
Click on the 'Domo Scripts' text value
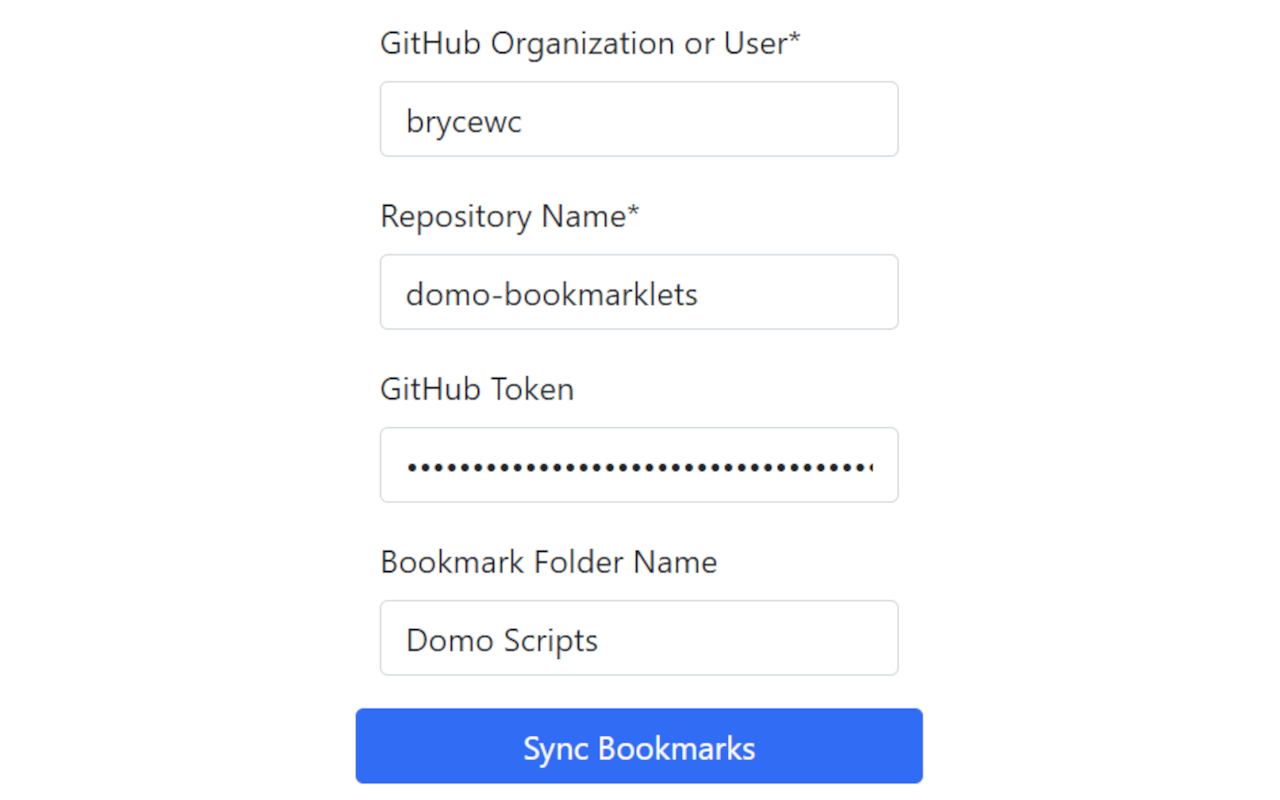point(501,640)
